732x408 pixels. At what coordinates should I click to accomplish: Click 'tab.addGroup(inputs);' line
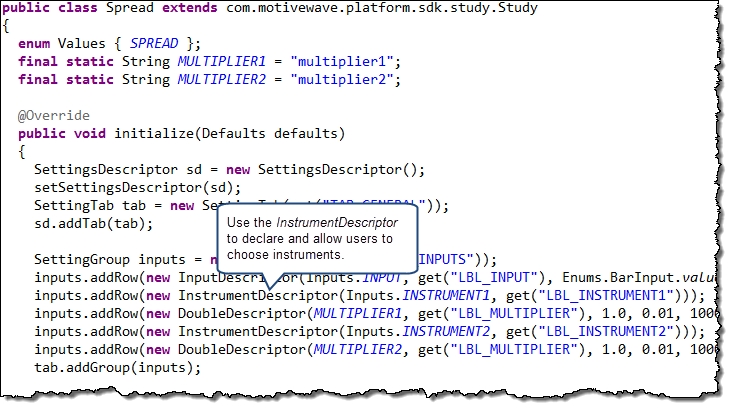[117, 368]
